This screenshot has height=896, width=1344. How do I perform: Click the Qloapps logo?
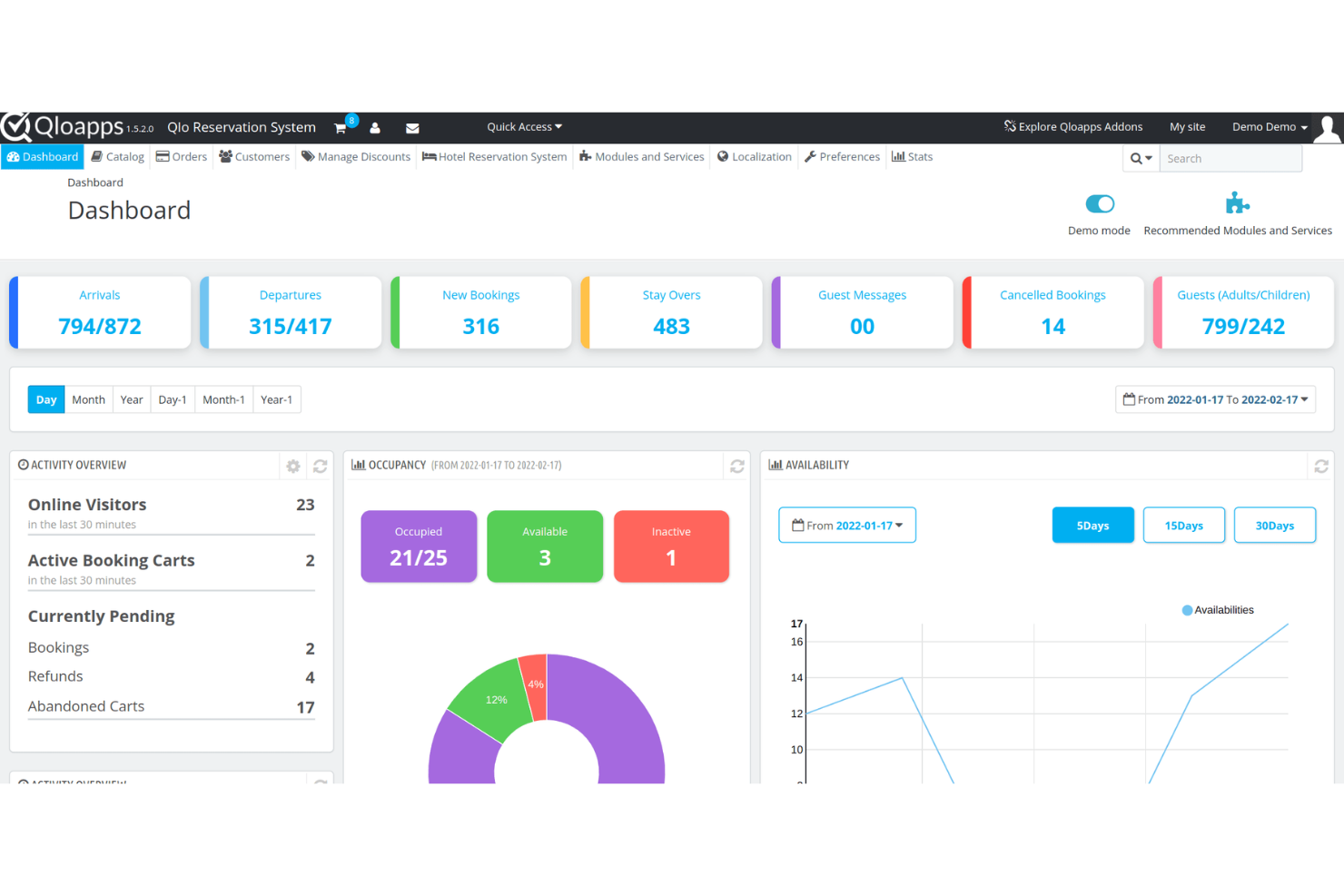tap(63, 126)
